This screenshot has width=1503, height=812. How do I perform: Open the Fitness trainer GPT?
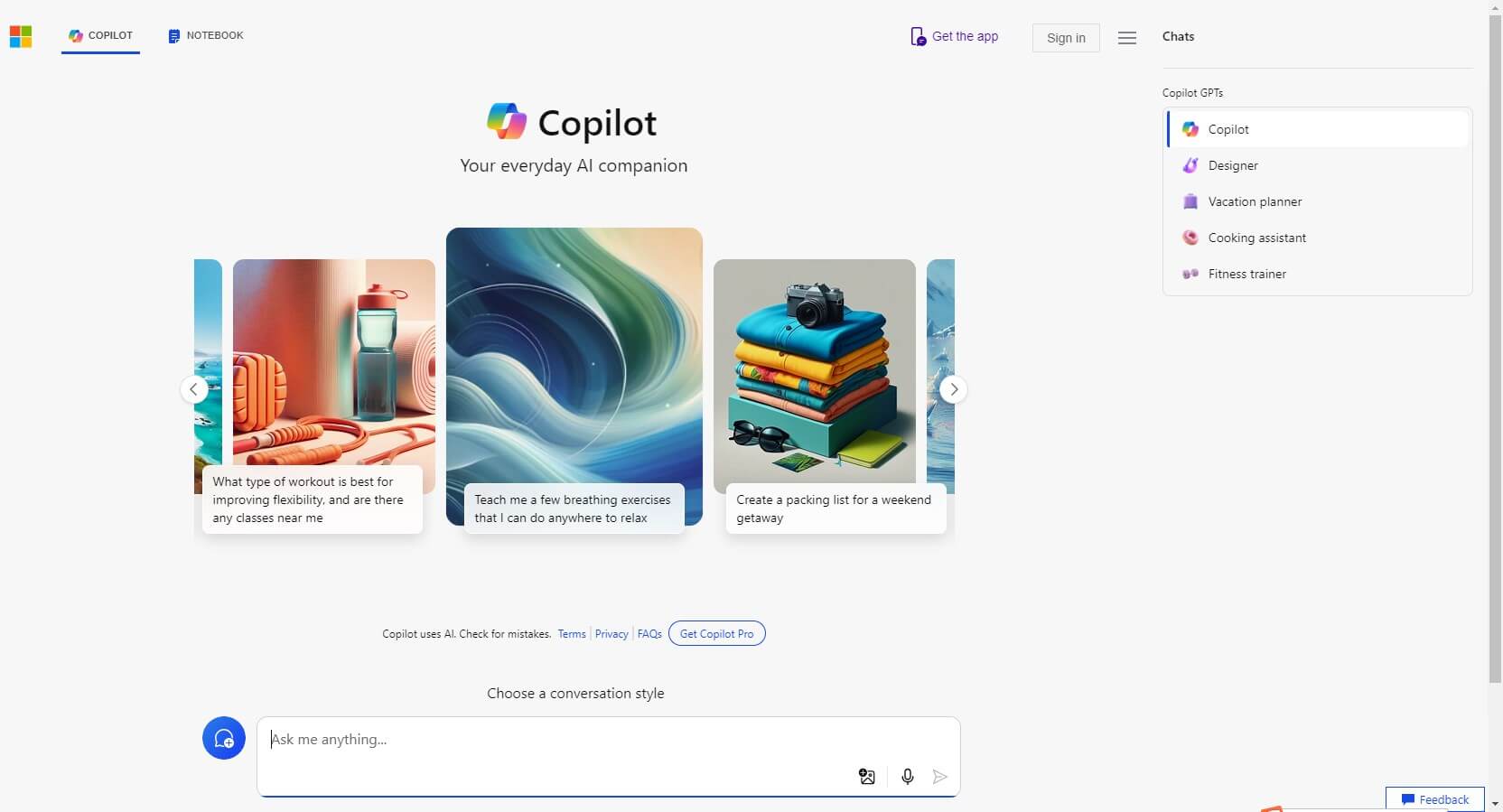coord(1317,274)
